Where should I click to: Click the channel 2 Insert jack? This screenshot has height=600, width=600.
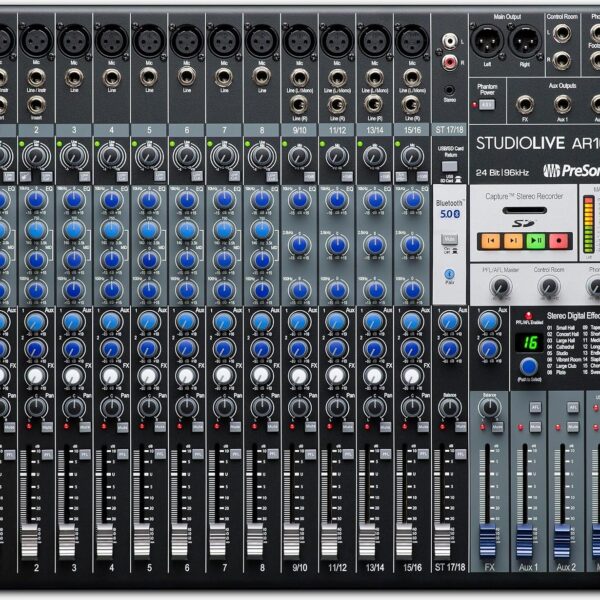36,105
